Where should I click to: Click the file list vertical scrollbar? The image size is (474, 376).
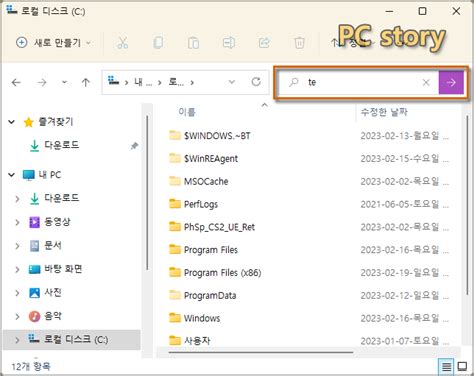pos(467,205)
